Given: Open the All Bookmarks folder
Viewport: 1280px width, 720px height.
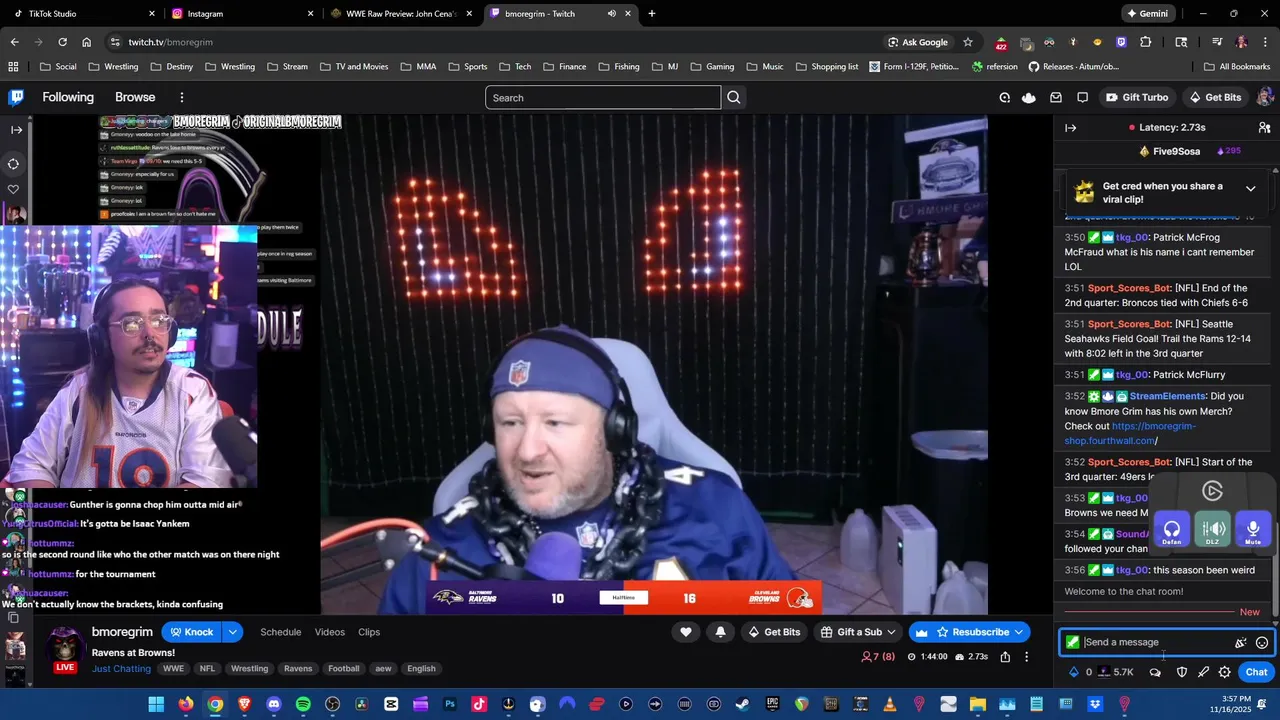Looking at the screenshot, I should (x=1237, y=67).
